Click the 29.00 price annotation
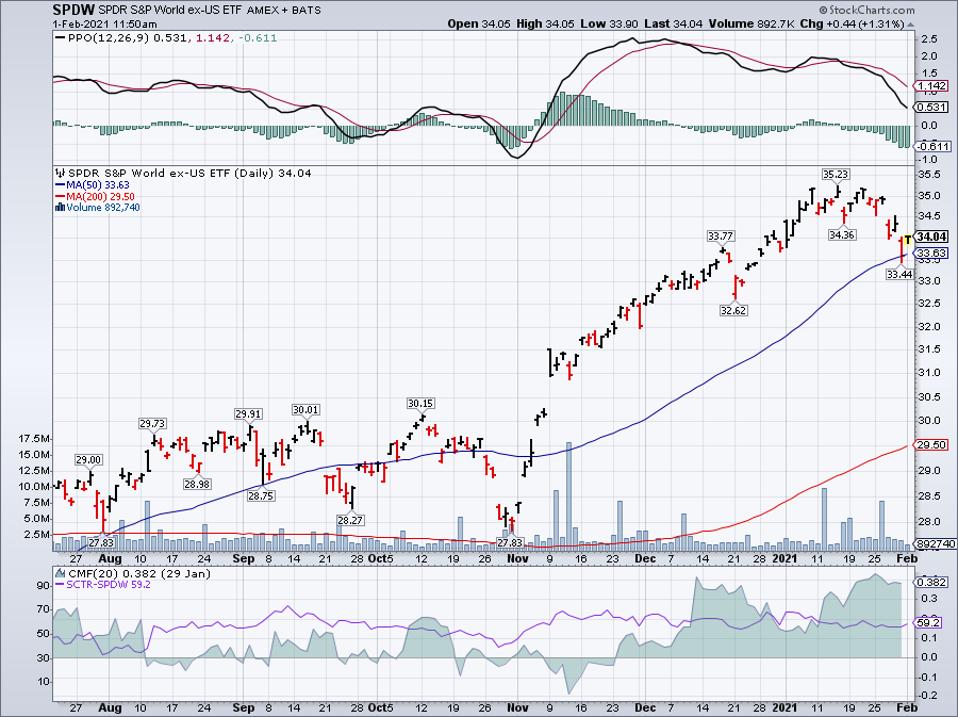The height and width of the screenshot is (717, 958). click(89, 460)
